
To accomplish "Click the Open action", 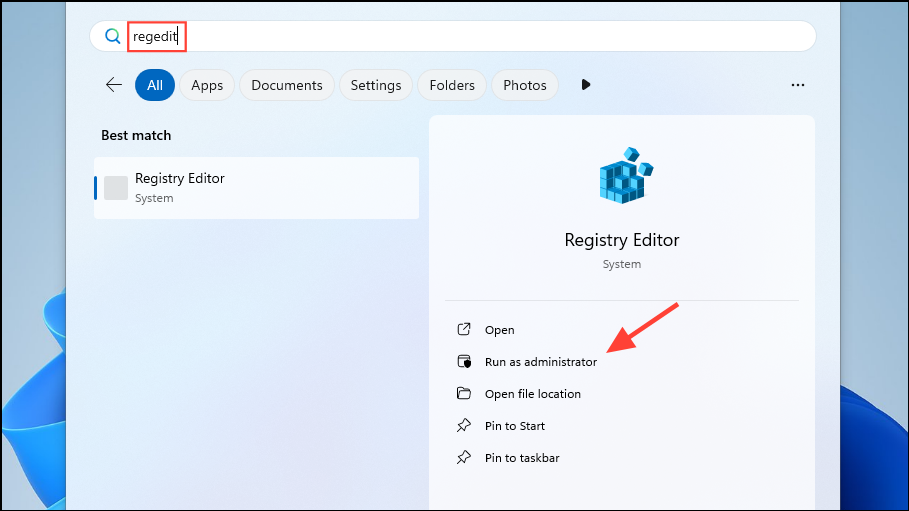I will (500, 329).
